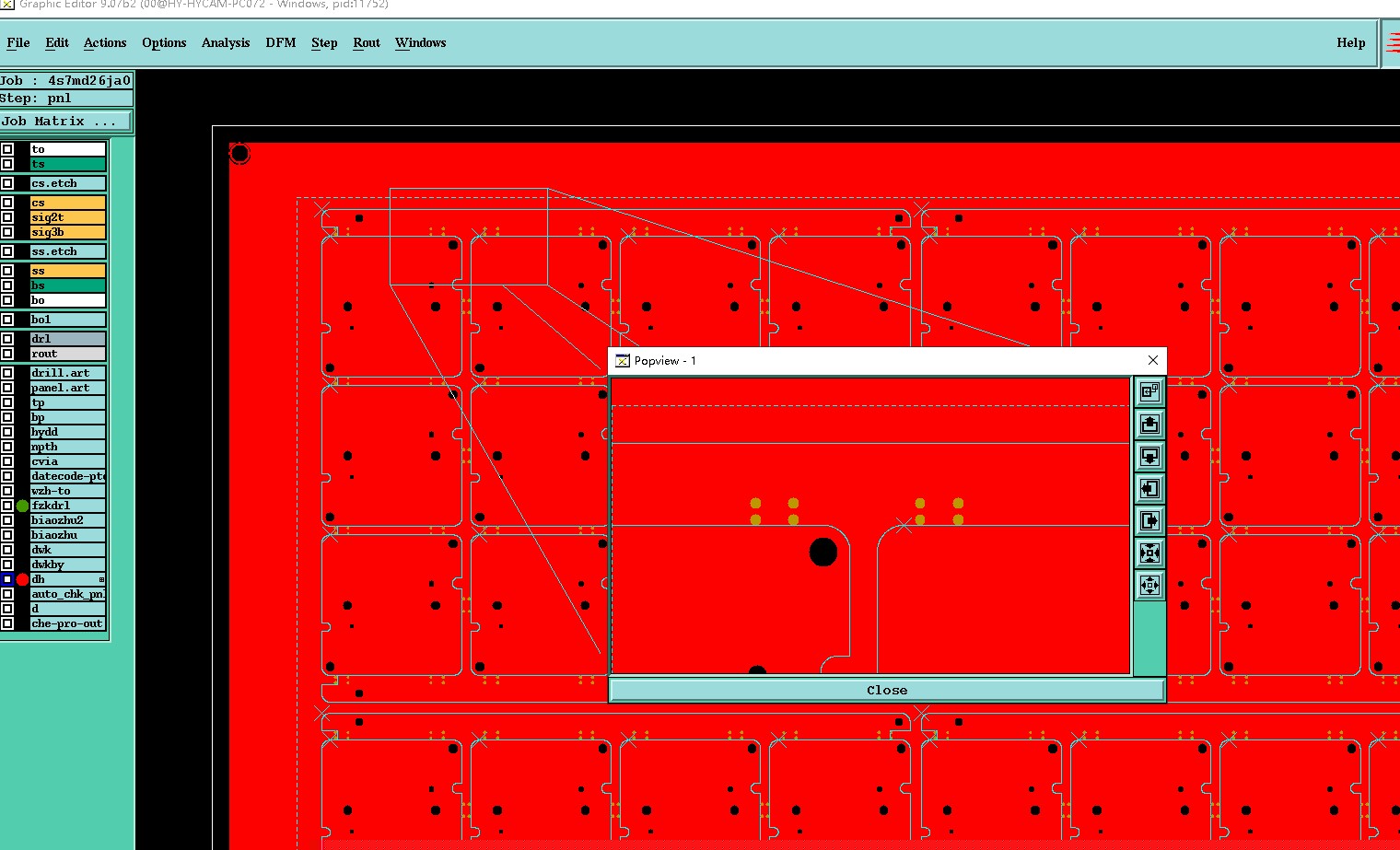
Task: Toggle the checked checkbox for layer dh
Action: coord(7,579)
